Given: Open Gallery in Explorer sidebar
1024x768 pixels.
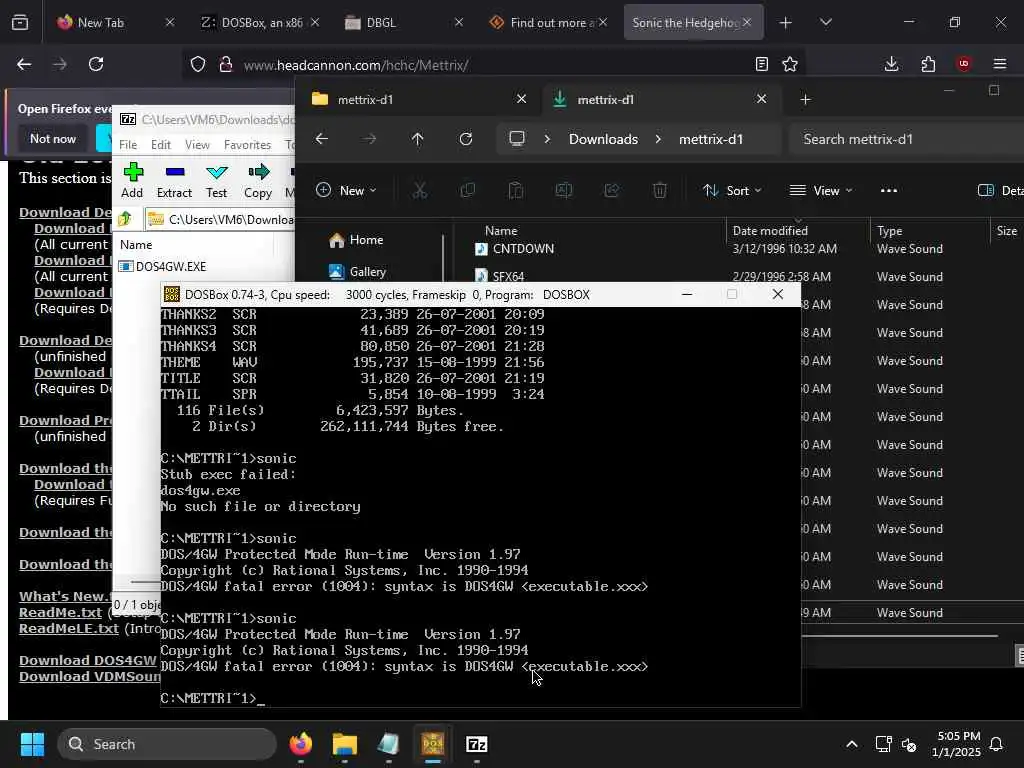Looking at the screenshot, I should 358,272.
